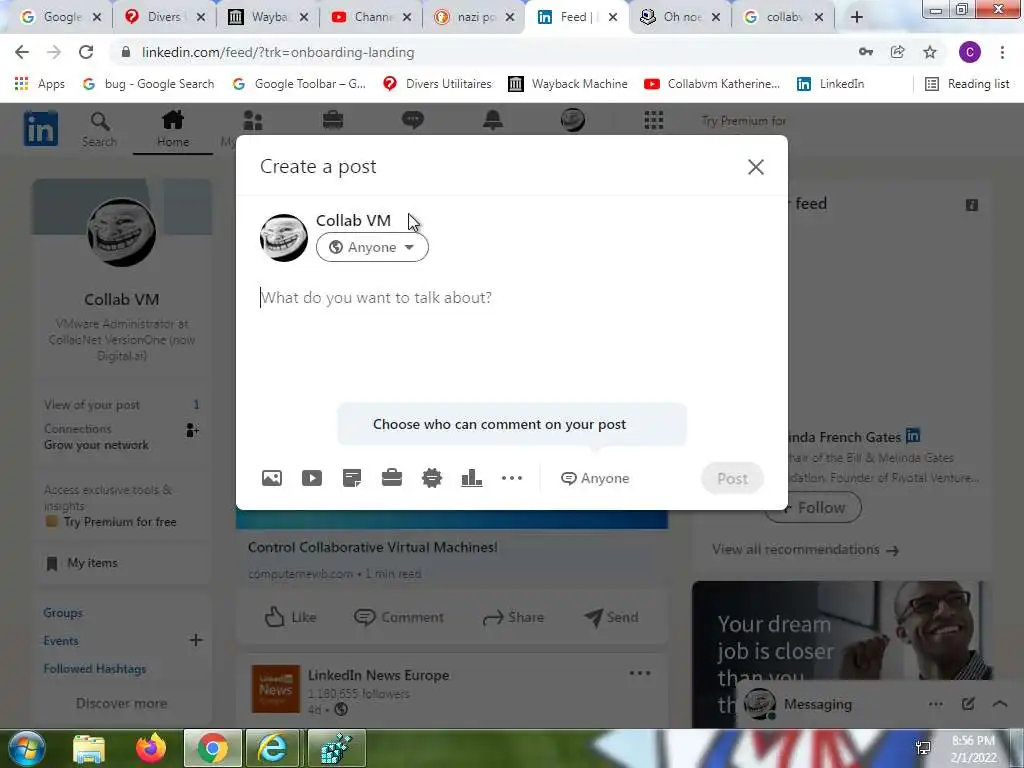Click View all recommendations link
Viewport: 1024px width, 768px height.
[x=805, y=550]
